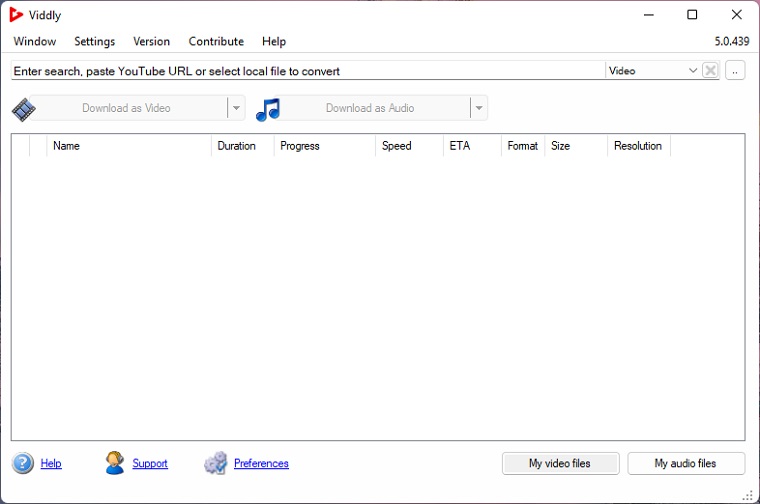
Task: Maximize the Viddly window
Action: (692, 15)
